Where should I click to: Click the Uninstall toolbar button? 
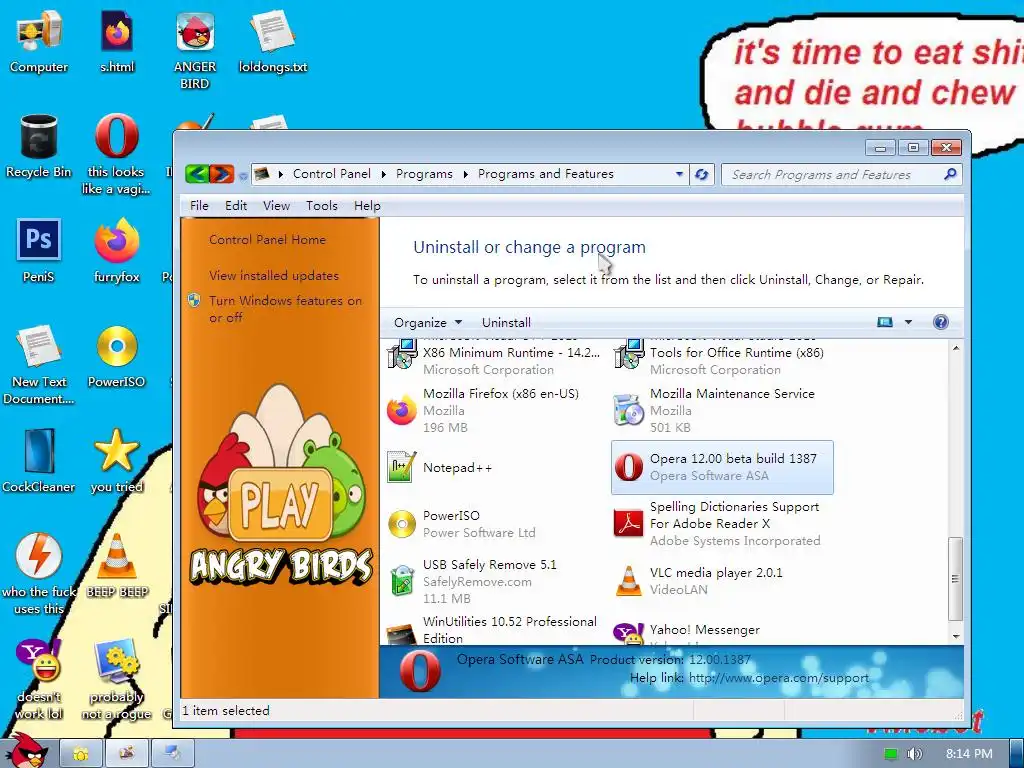point(506,322)
